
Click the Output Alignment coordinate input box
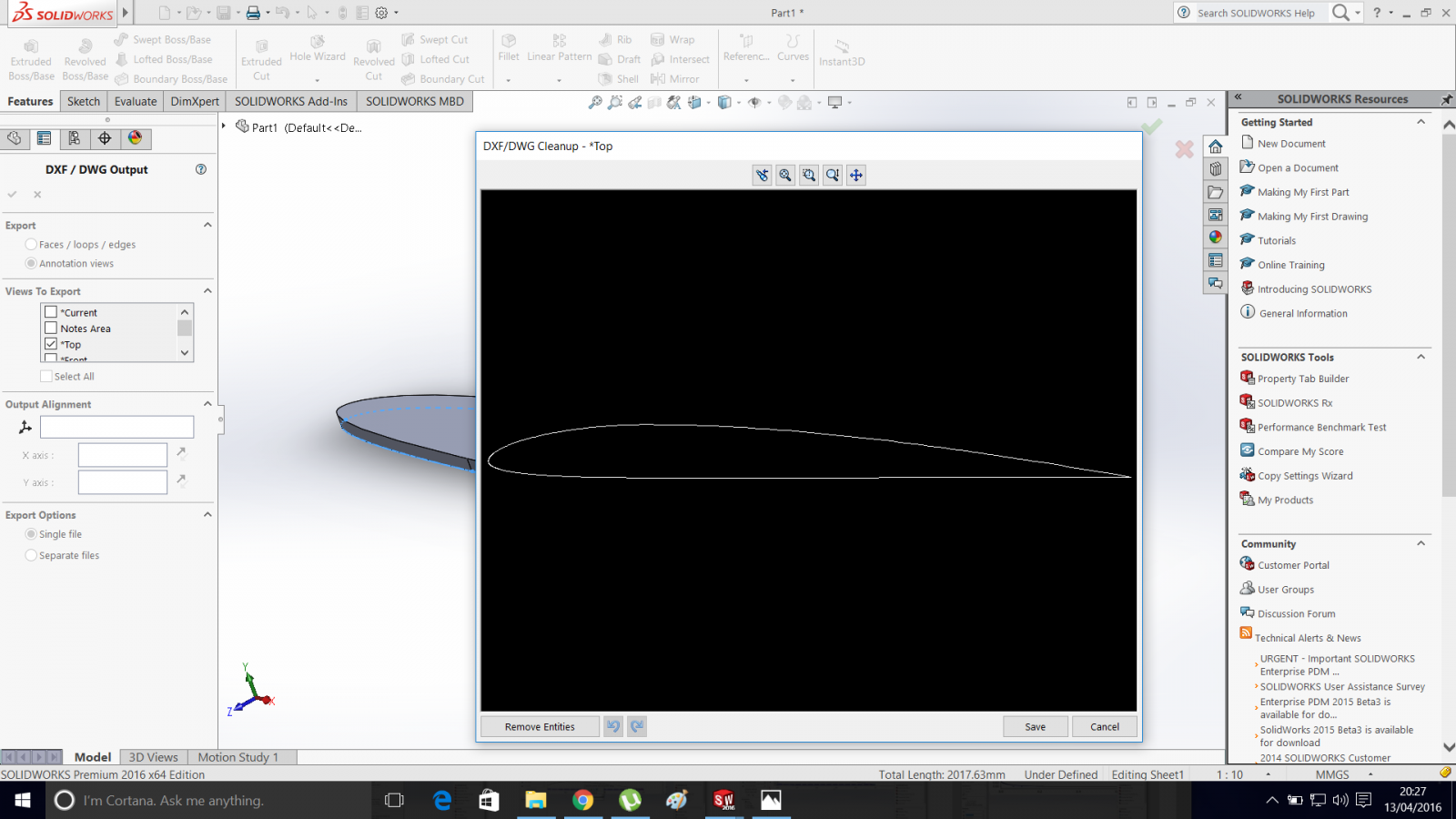[116, 427]
